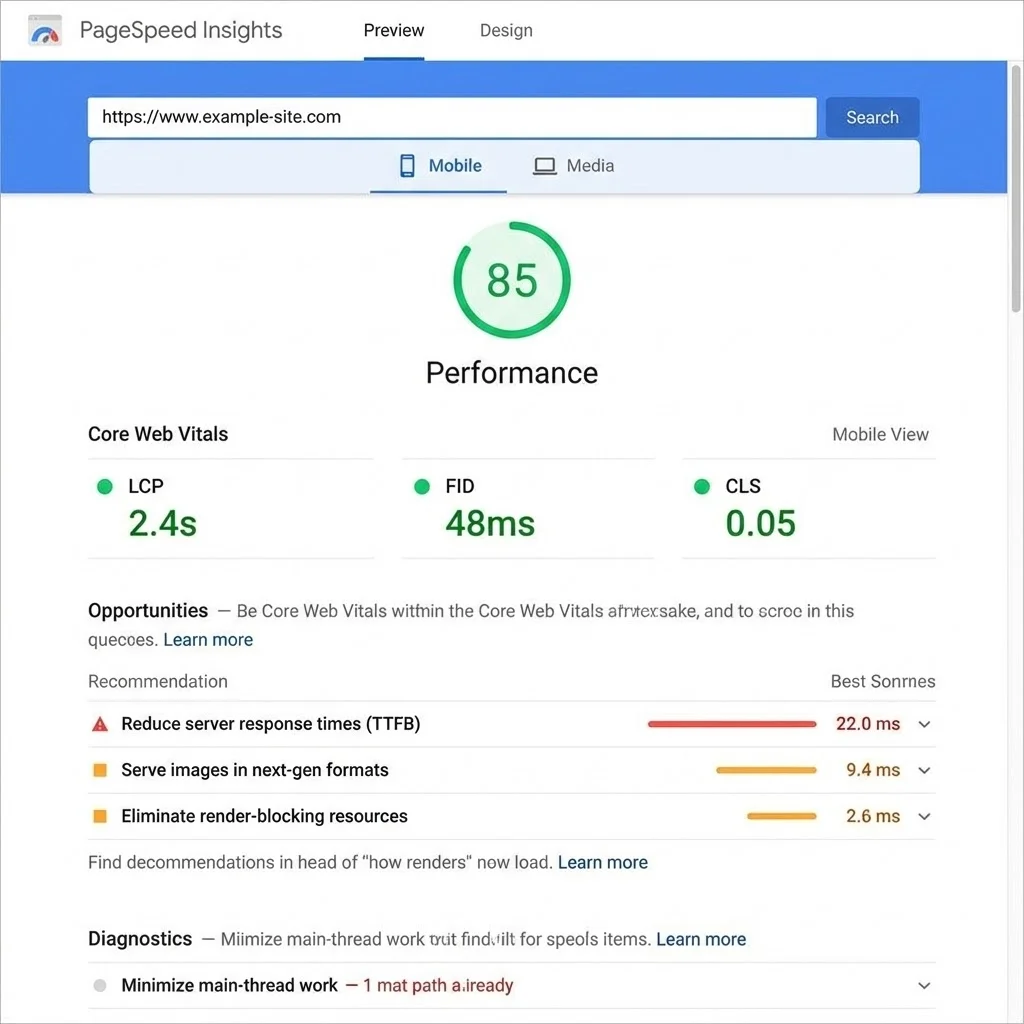The image size is (1024, 1024).
Task: Expand the Reduce server response times row
Action: click(x=924, y=723)
